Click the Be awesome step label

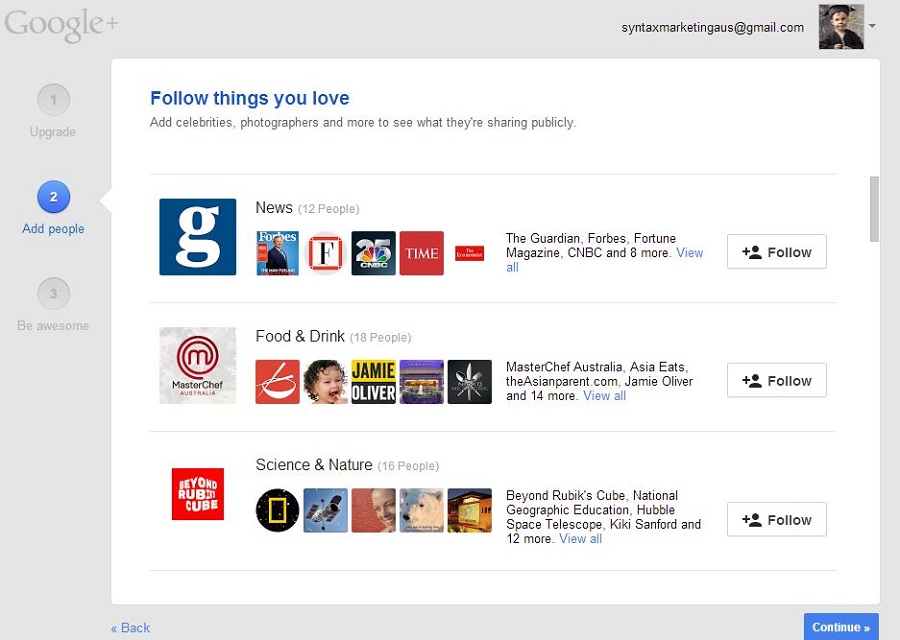point(53,325)
